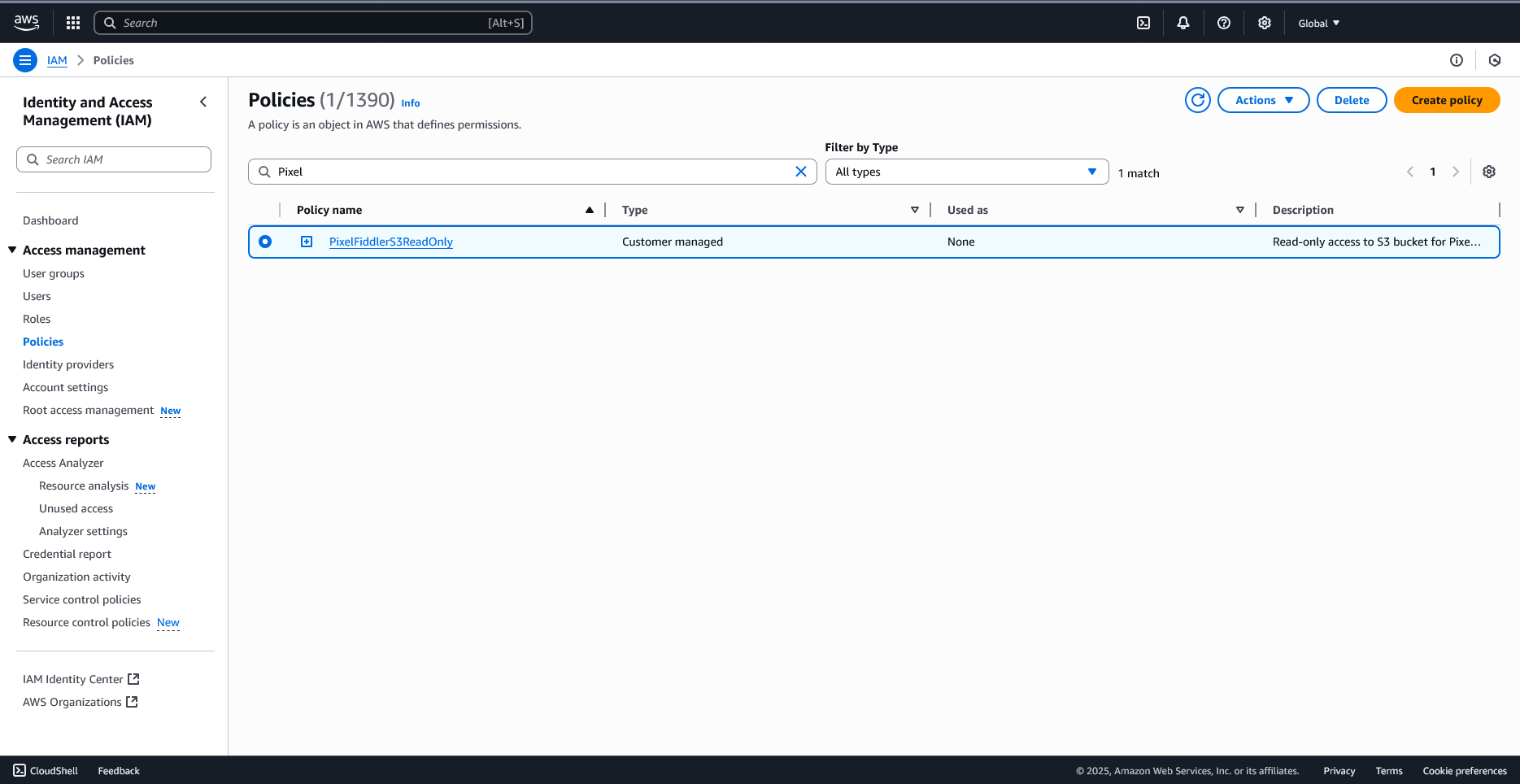The image size is (1520, 784).
Task: Select the PixelFiddlerS3ReadOnly radio button
Action: 265,242
